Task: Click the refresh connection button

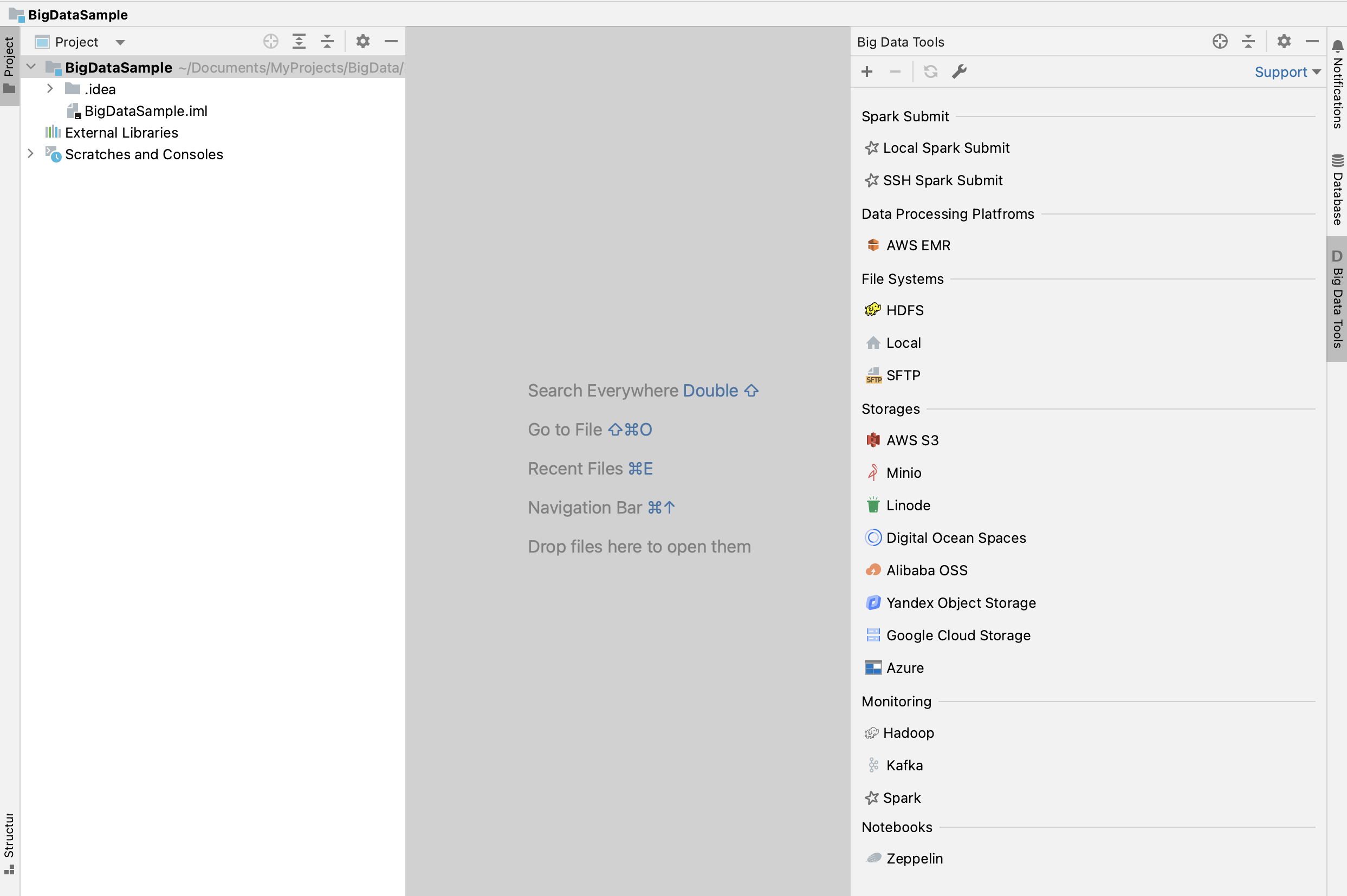Action: [x=929, y=71]
